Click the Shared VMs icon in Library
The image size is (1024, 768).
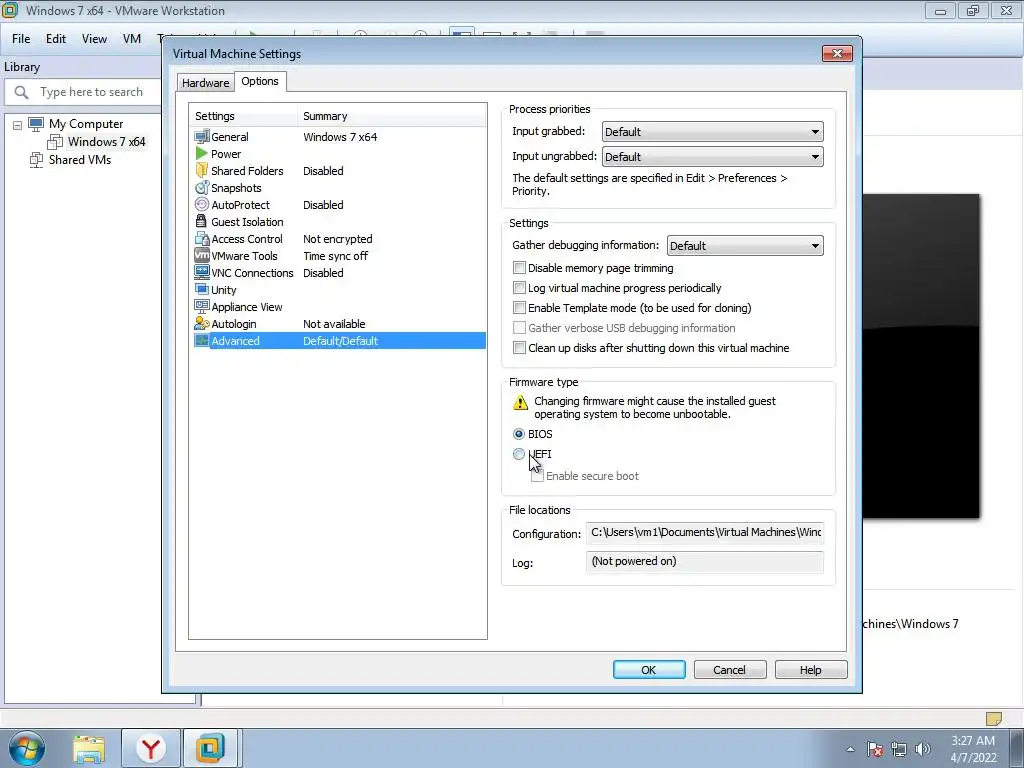(36, 159)
